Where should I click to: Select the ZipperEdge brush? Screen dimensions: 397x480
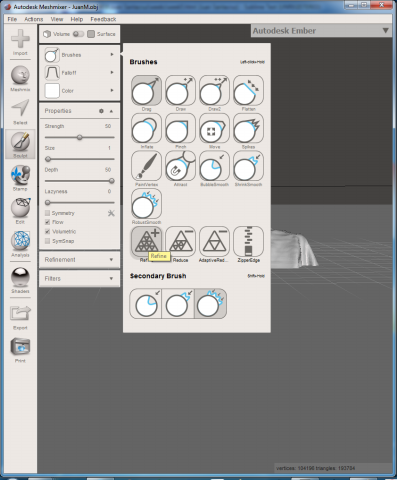point(248,241)
